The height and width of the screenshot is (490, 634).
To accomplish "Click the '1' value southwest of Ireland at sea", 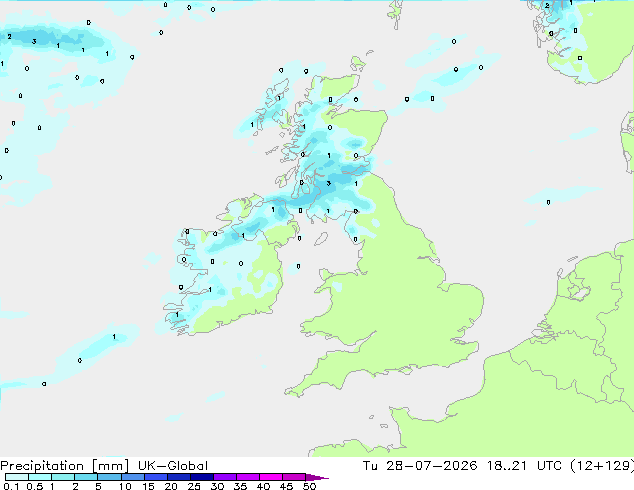I will [114, 336].
